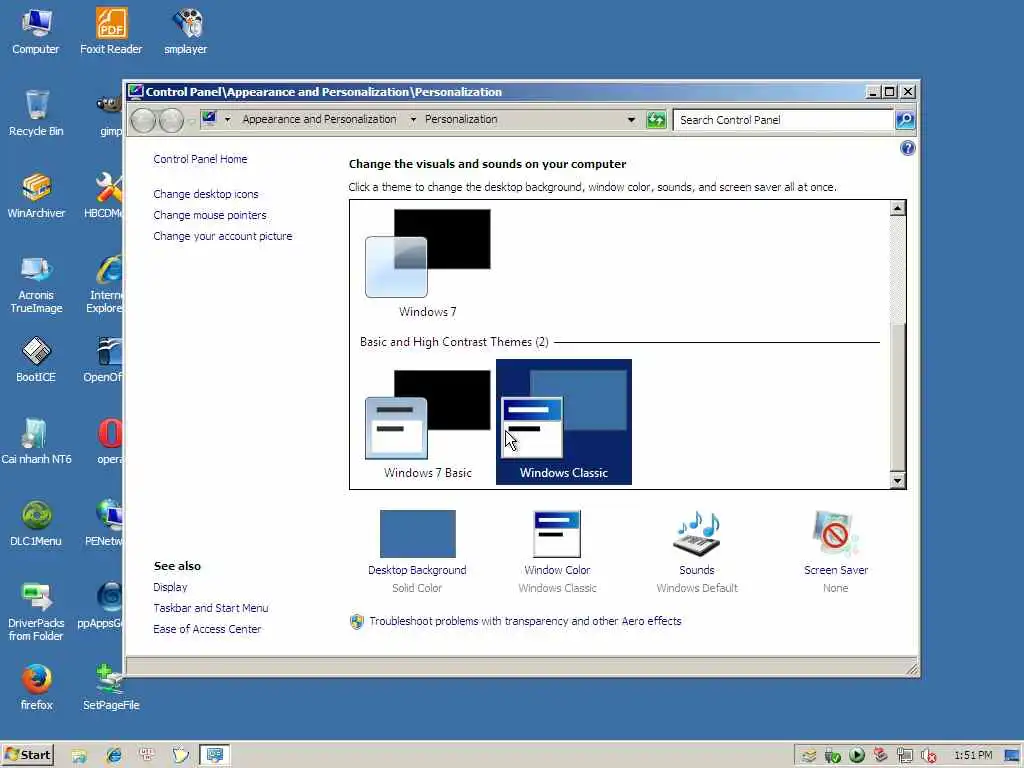Click Change mouse pointers link

pyautogui.click(x=210, y=215)
